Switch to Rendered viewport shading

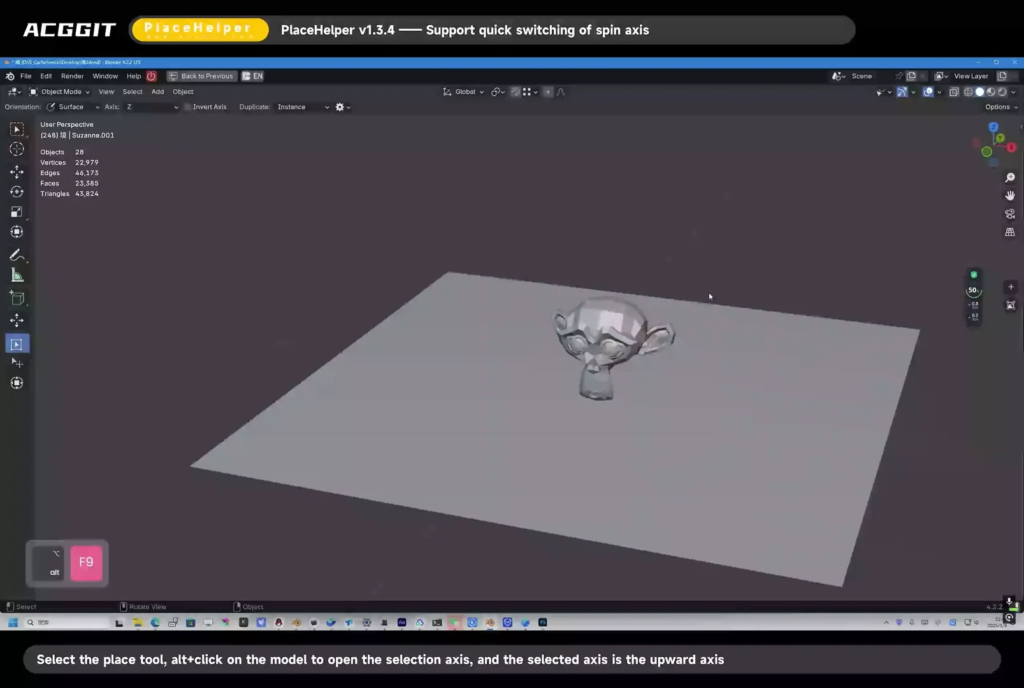point(1002,92)
